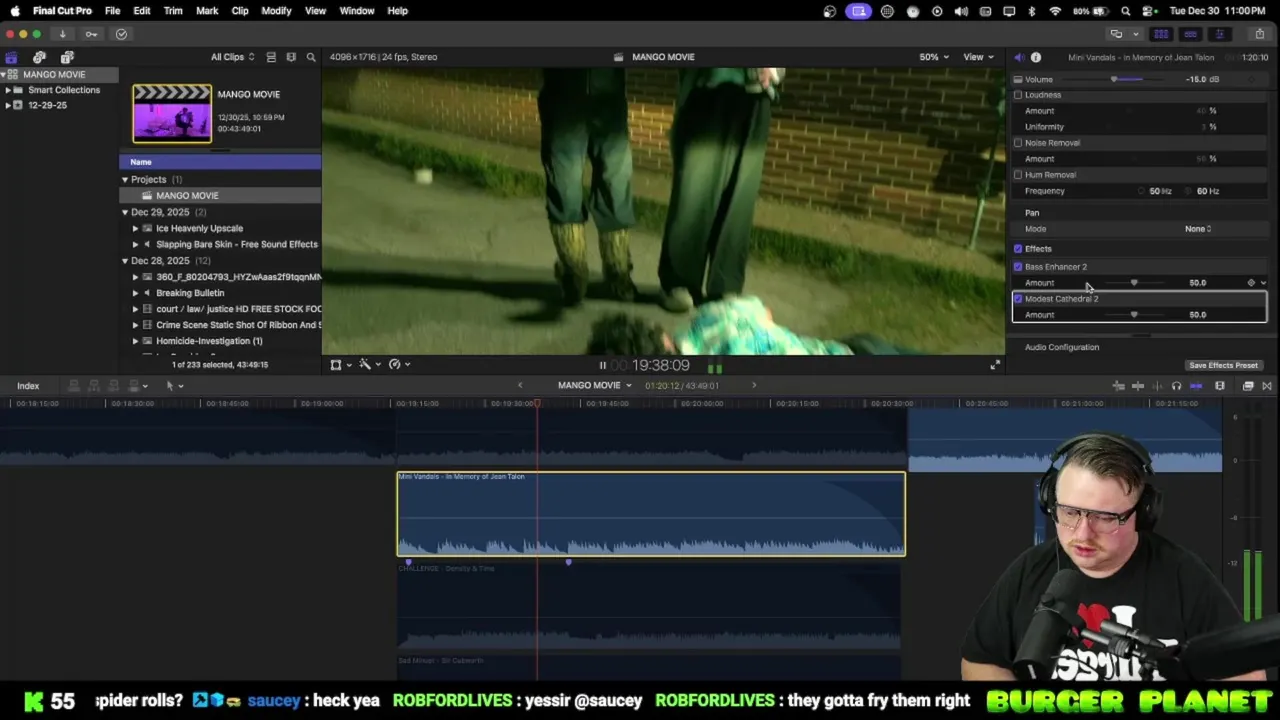Image resolution: width=1280 pixels, height=720 pixels.
Task: Click the Save Effects Preset button
Action: 1223,366
